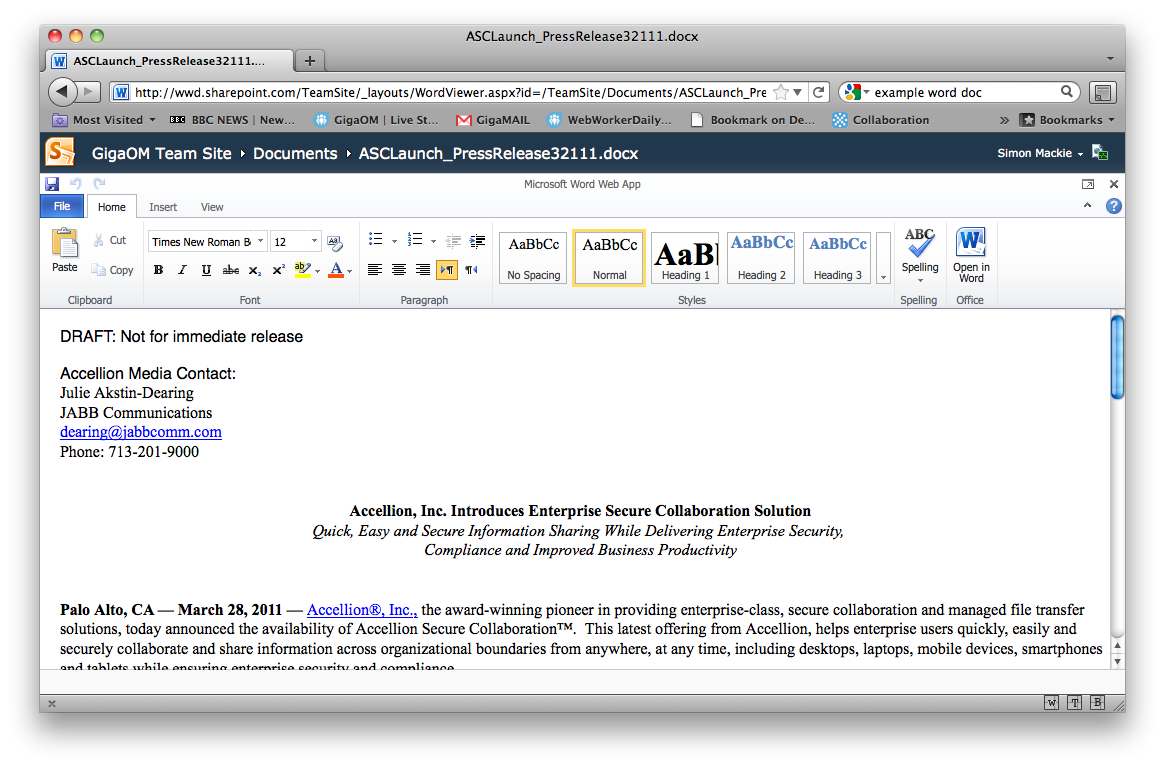Image resolution: width=1165 pixels, height=767 pixels.
Task: Open the File menu tab
Action: [x=62, y=206]
